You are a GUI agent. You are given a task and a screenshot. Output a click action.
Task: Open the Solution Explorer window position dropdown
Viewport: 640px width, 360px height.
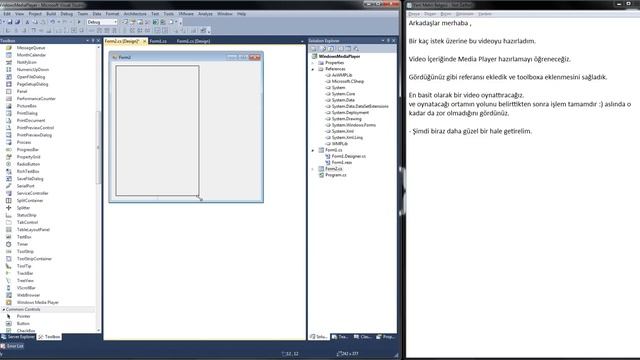(x=383, y=41)
